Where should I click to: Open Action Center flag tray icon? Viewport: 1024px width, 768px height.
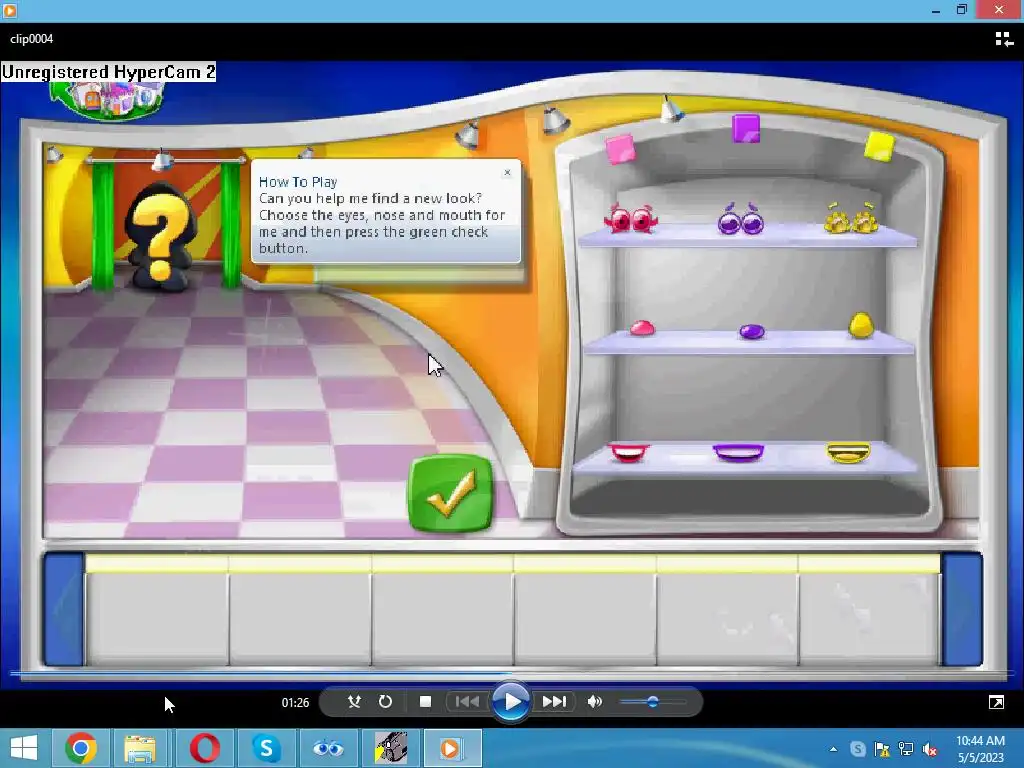coord(882,749)
